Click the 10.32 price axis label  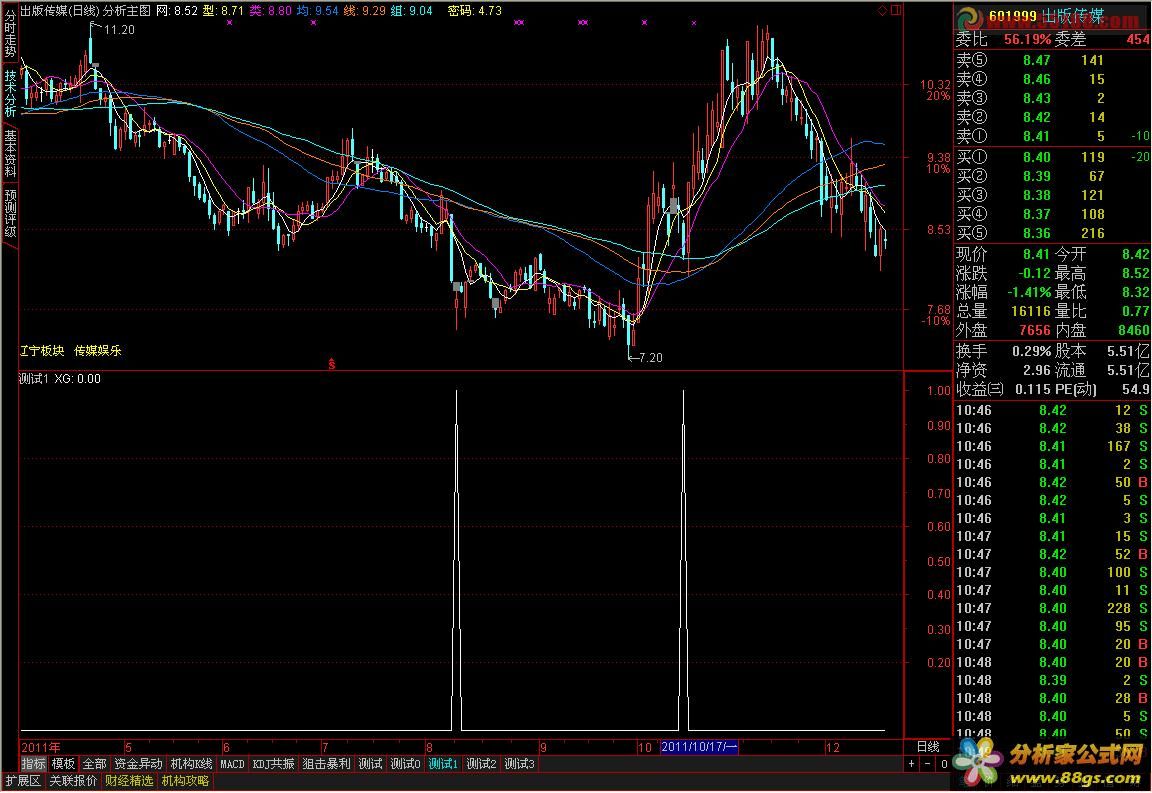pos(935,85)
